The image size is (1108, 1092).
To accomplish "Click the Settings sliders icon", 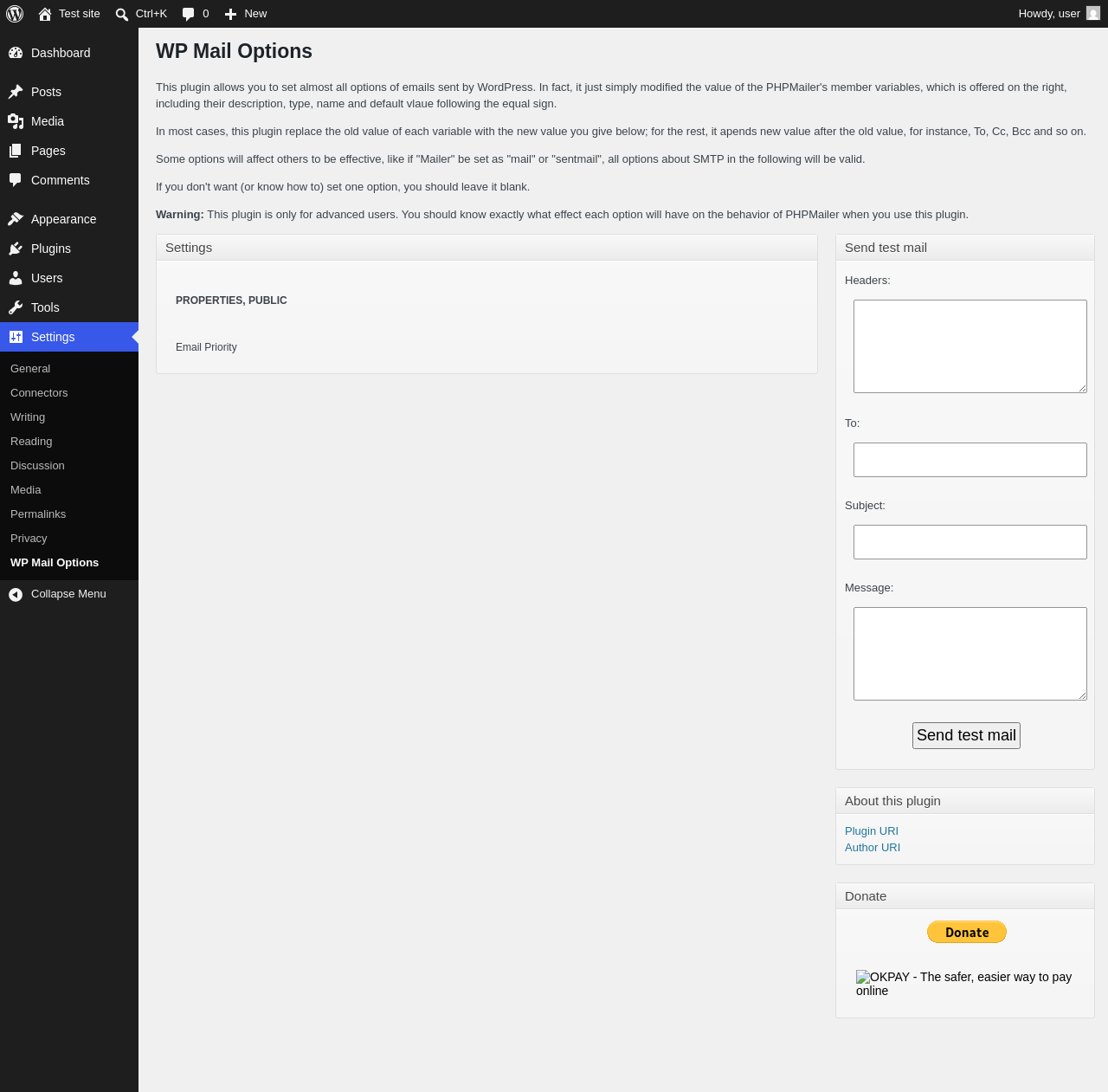I will tap(16, 337).
